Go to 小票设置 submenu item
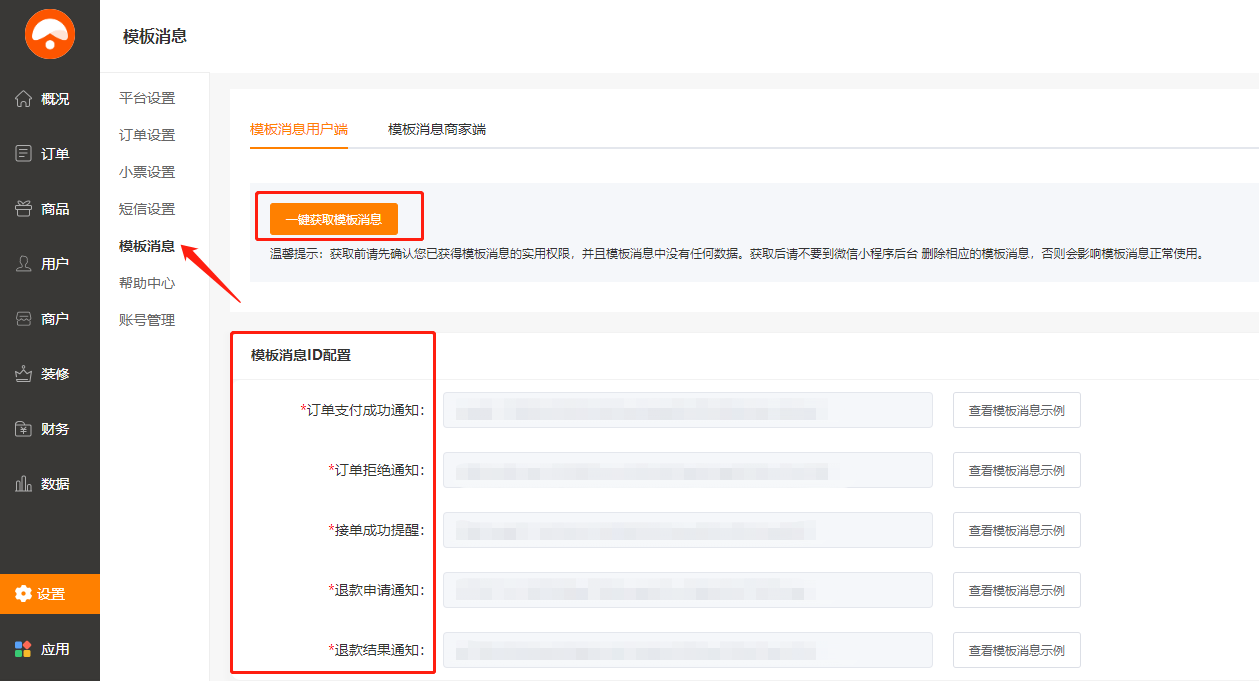 pos(147,172)
